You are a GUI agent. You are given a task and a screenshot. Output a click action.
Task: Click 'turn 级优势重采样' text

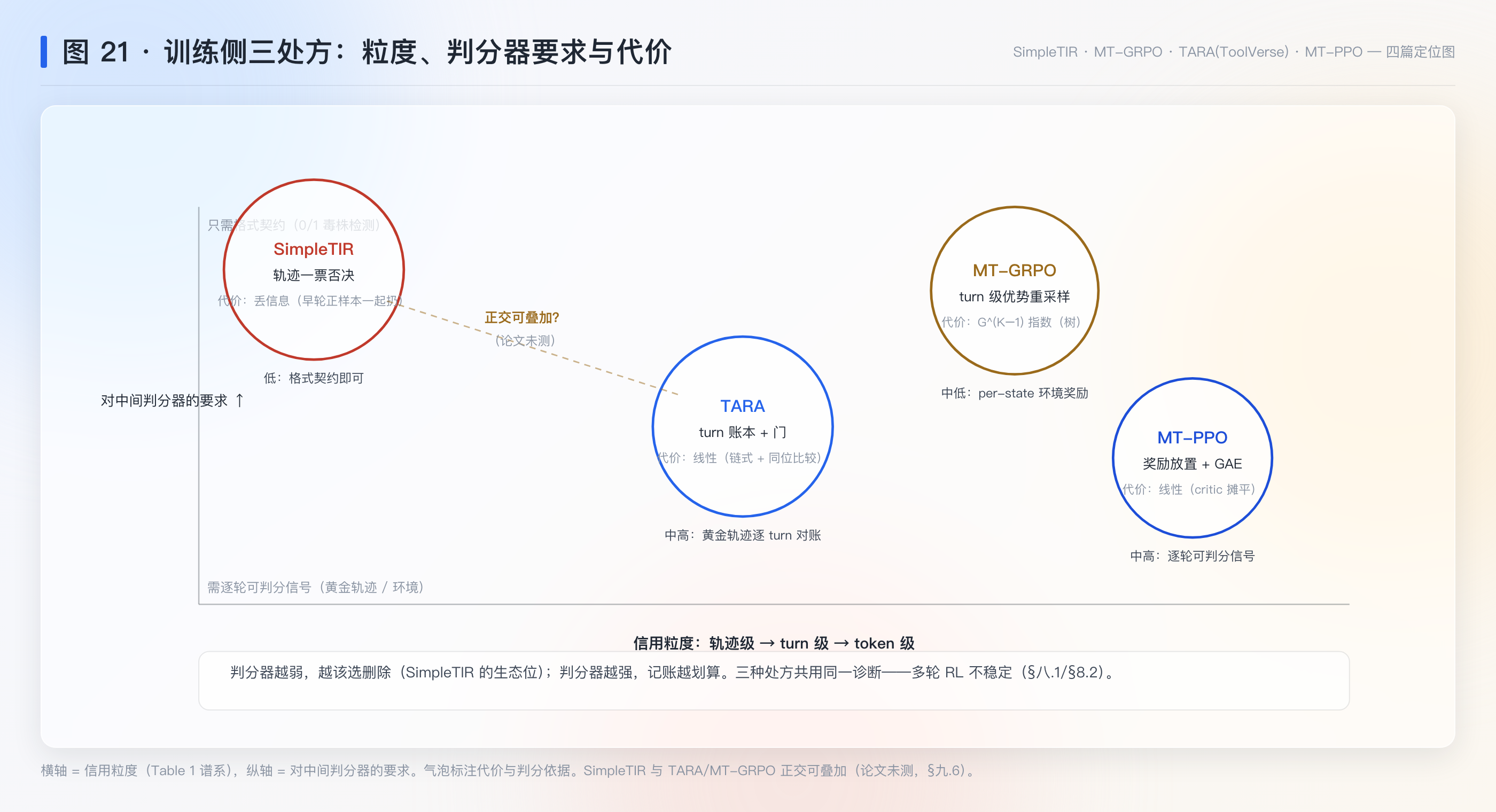tap(1014, 297)
